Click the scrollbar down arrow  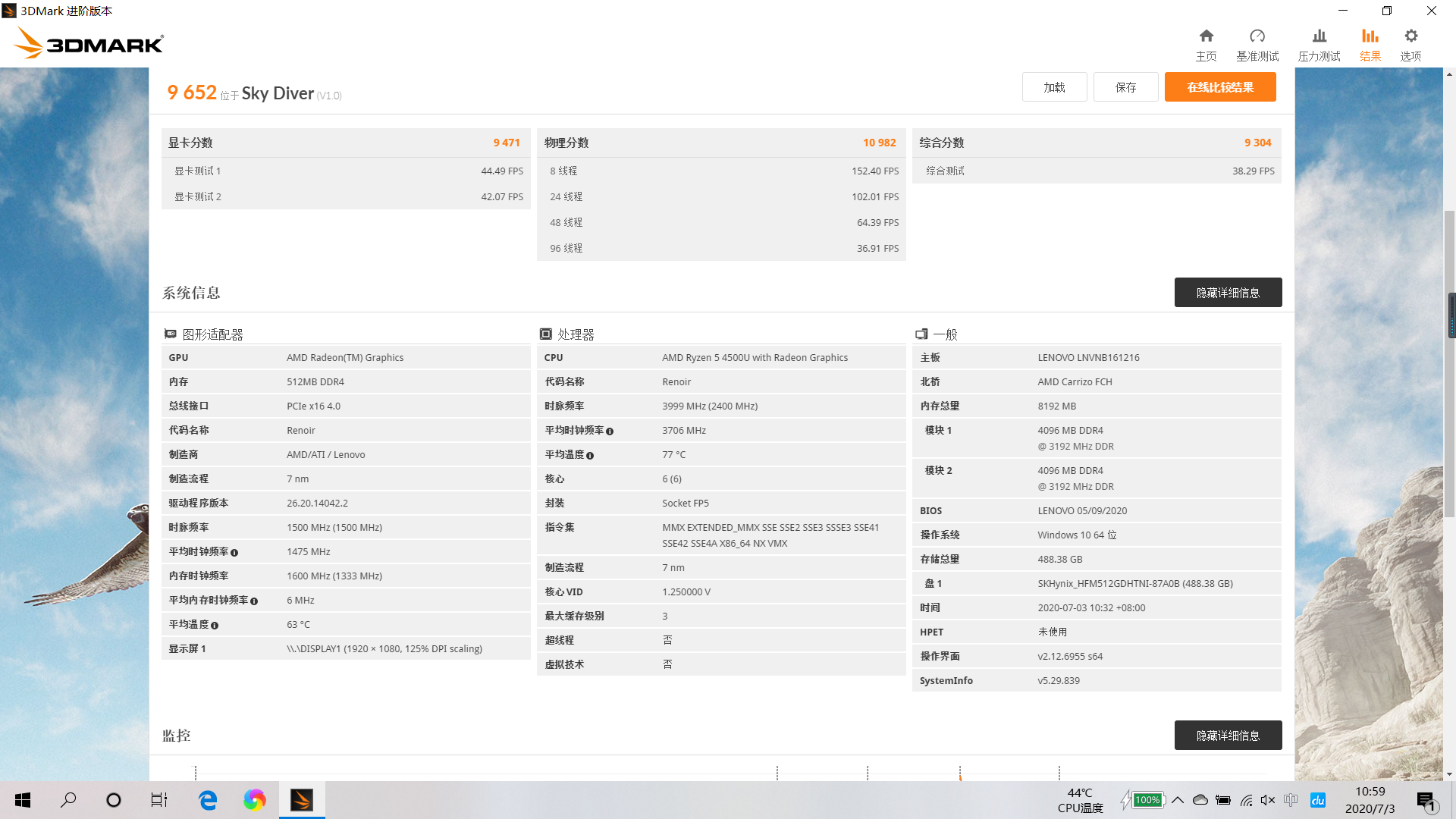[x=1450, y=774]
